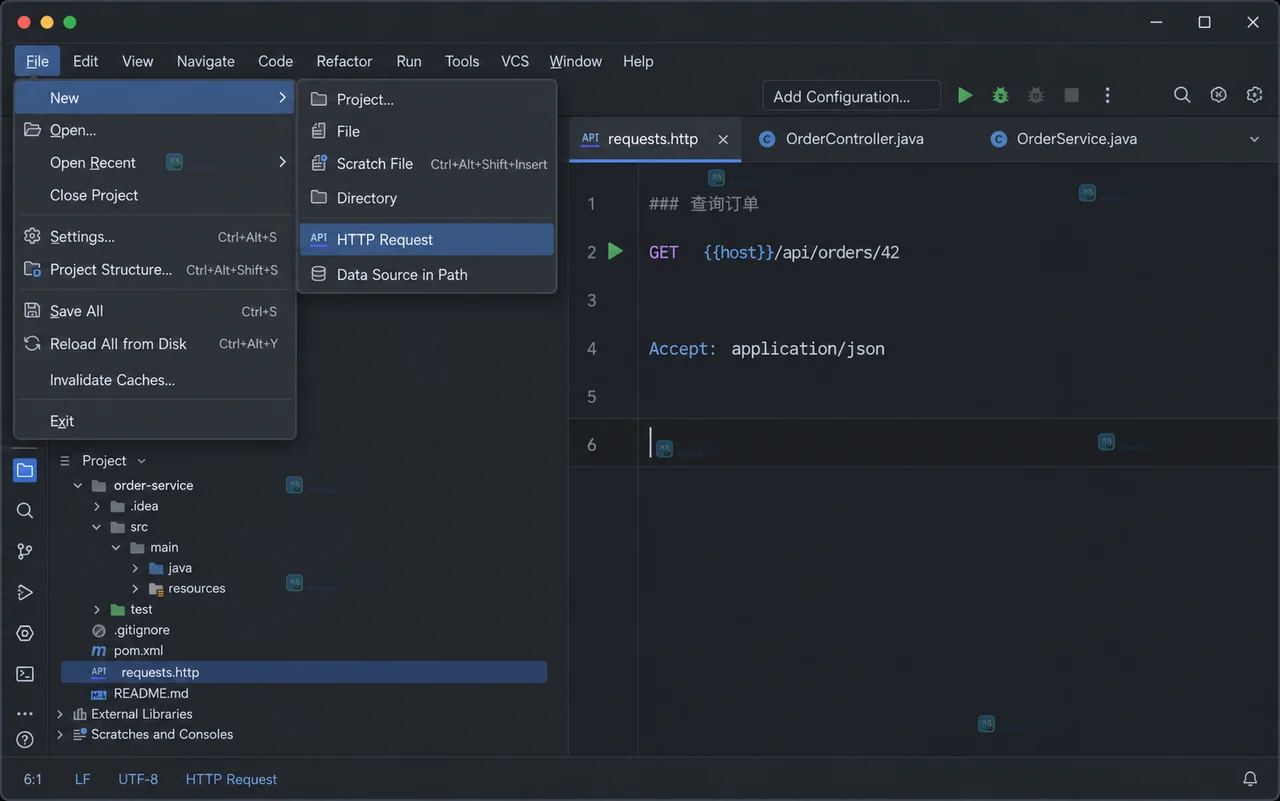Viewport: 1280px width, 801px height.
Task: Open the Navigate menu
Action: (206, 61)
